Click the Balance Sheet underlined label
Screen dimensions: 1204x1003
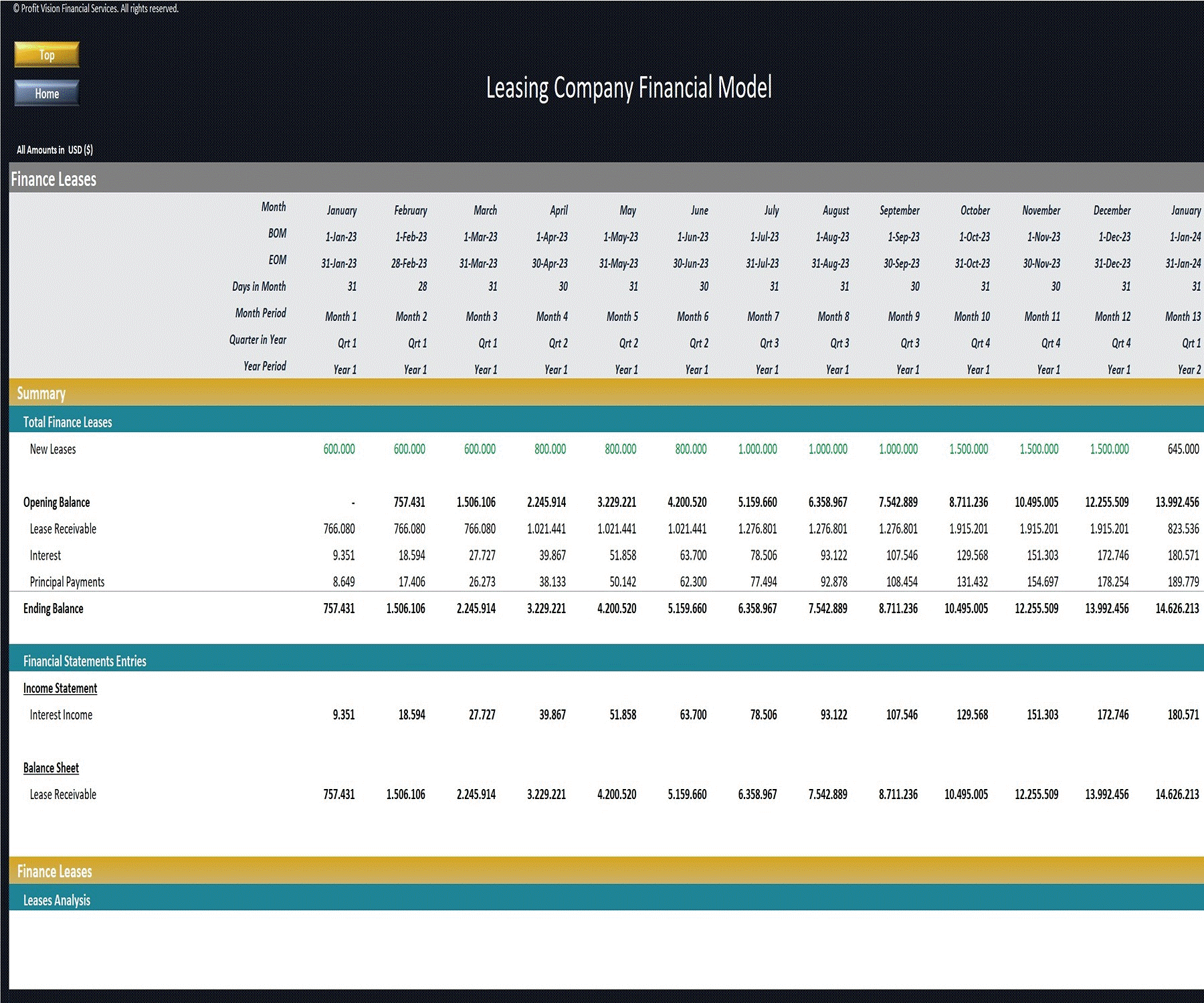[51, 768]
